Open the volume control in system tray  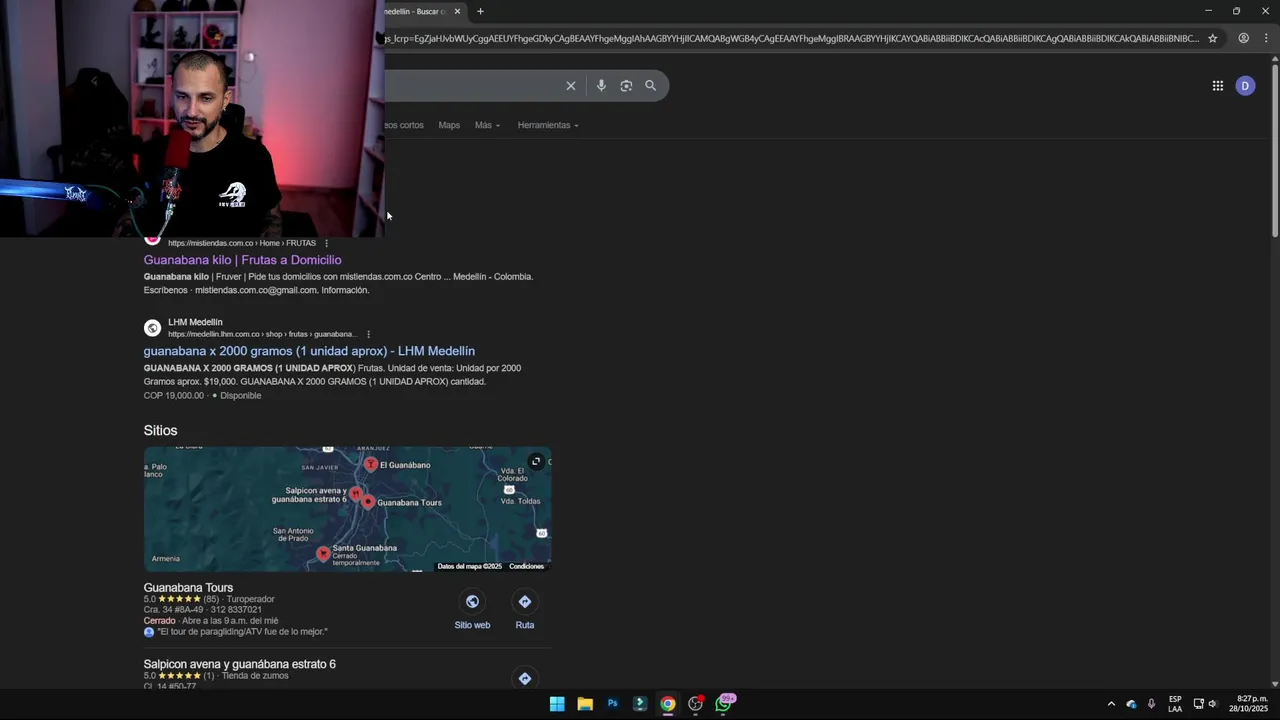tap(1212, 704)
